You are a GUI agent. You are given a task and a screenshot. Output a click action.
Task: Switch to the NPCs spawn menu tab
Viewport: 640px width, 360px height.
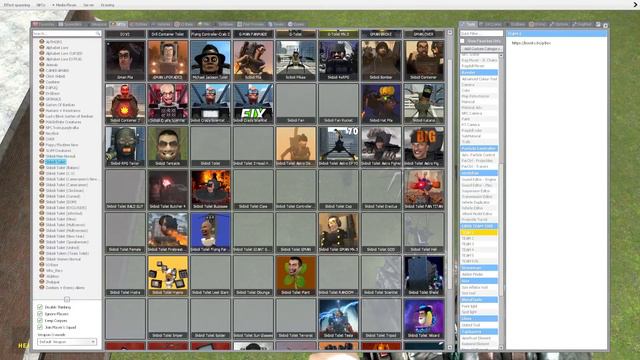pyautogui.click(x=119, y=24)
